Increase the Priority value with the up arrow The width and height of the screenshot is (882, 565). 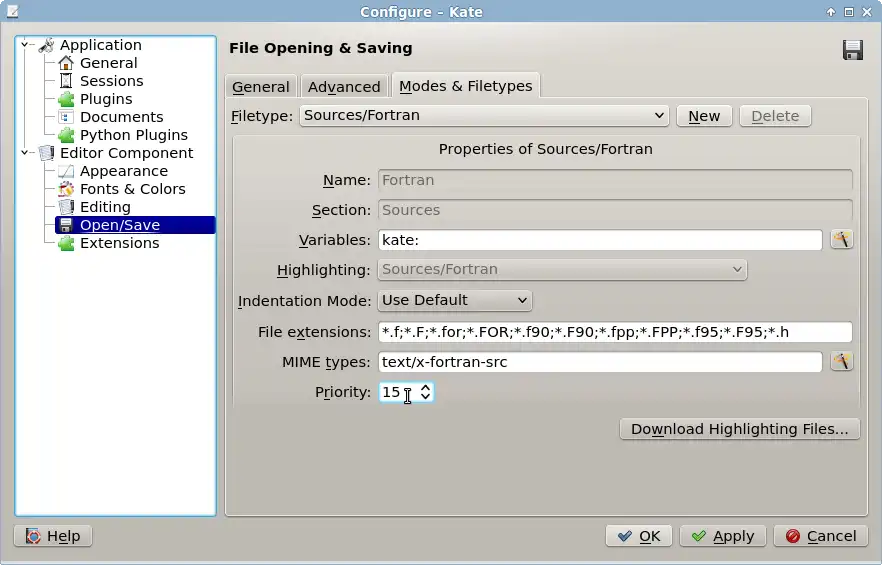point(426,387)
